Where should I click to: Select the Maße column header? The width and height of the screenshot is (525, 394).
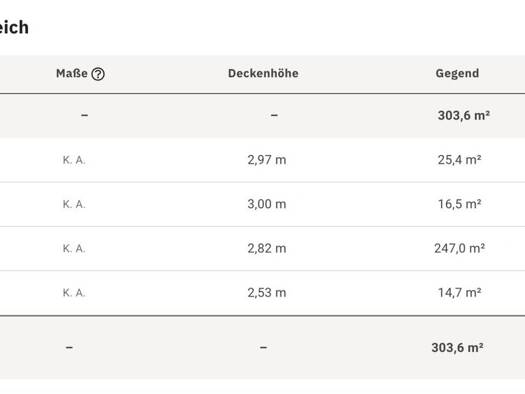(72, 73)
